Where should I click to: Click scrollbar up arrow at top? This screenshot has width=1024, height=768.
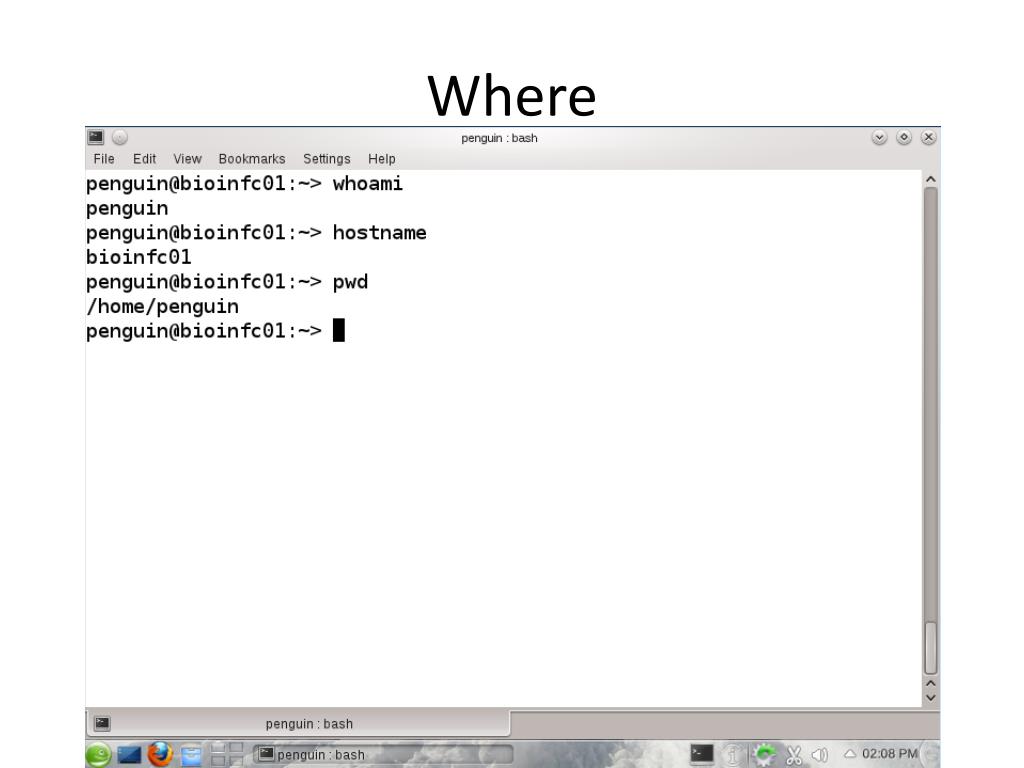point(931,179)
